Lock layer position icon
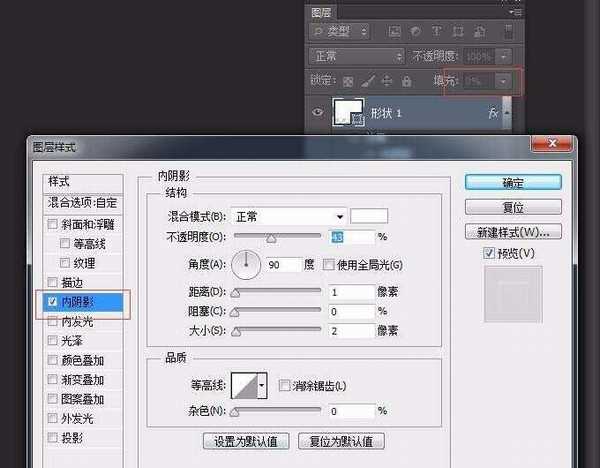This screenshot has width=600, height=468. [x=387, y=81]
